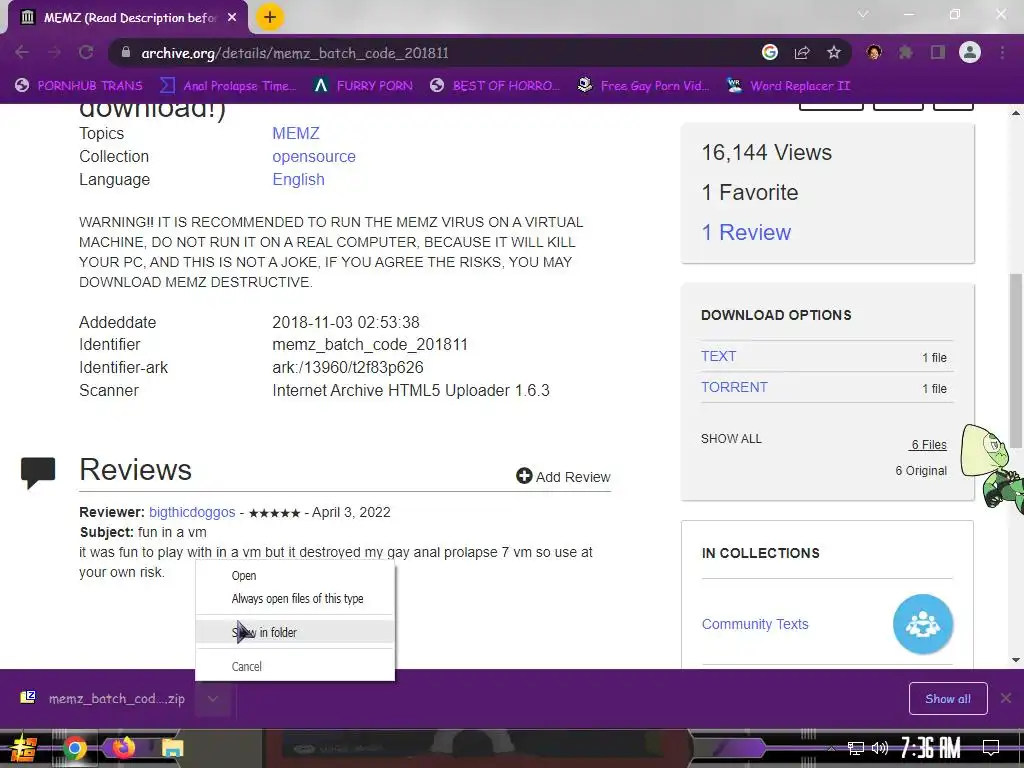Click the Community Texts round icon

click(x=923, y=624)
